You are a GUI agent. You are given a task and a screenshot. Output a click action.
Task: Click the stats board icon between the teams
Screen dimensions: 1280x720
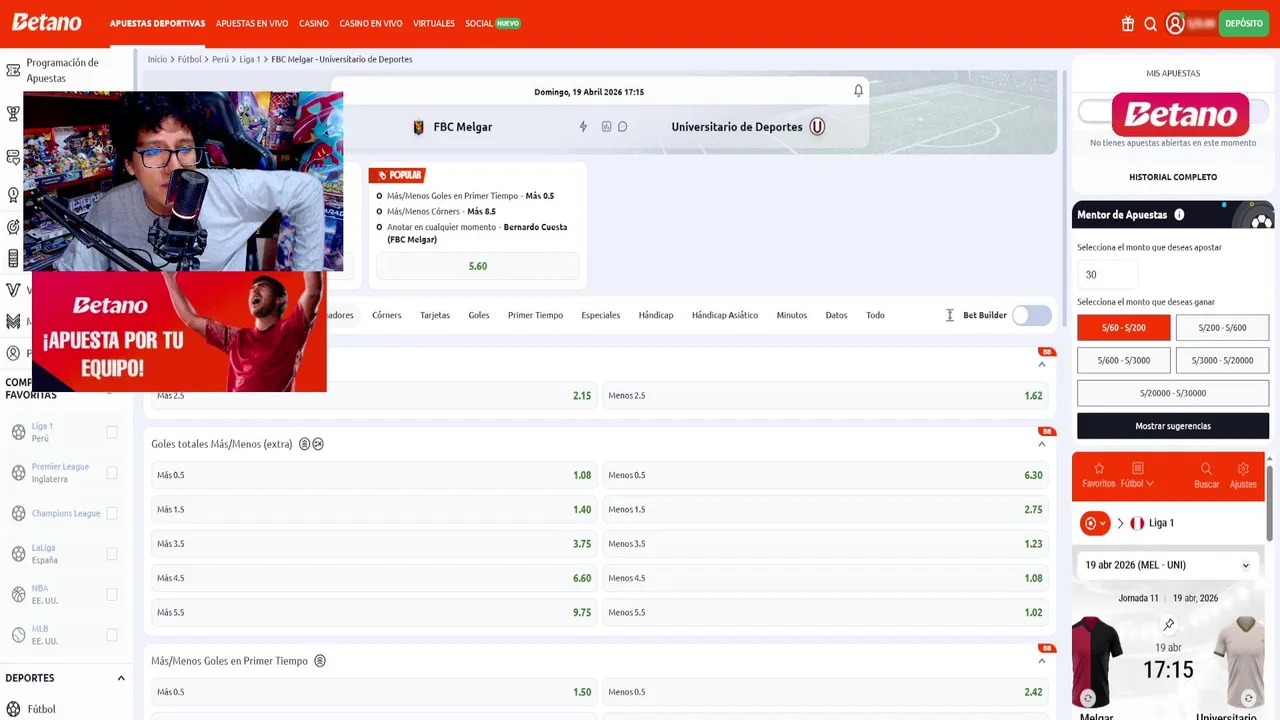tap(606, 127)
